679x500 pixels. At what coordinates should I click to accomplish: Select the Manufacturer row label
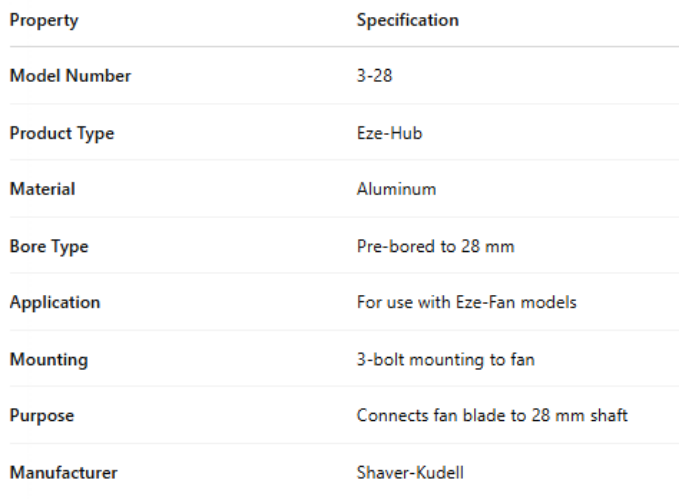click(61, 472)
